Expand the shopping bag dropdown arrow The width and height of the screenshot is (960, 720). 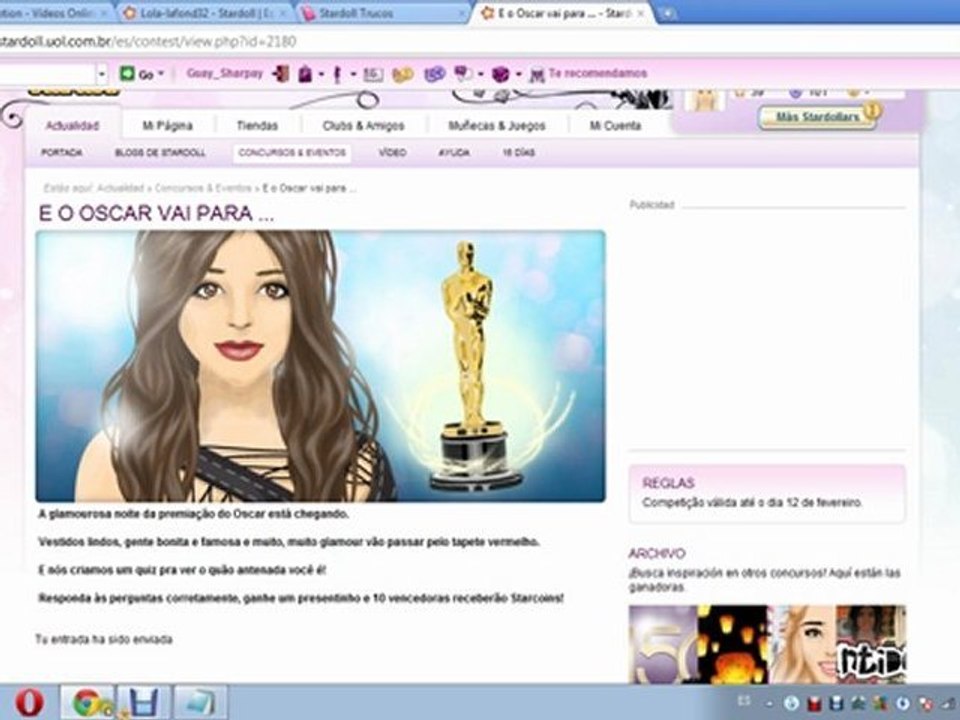pyautogui.click(x=320, y=75)
